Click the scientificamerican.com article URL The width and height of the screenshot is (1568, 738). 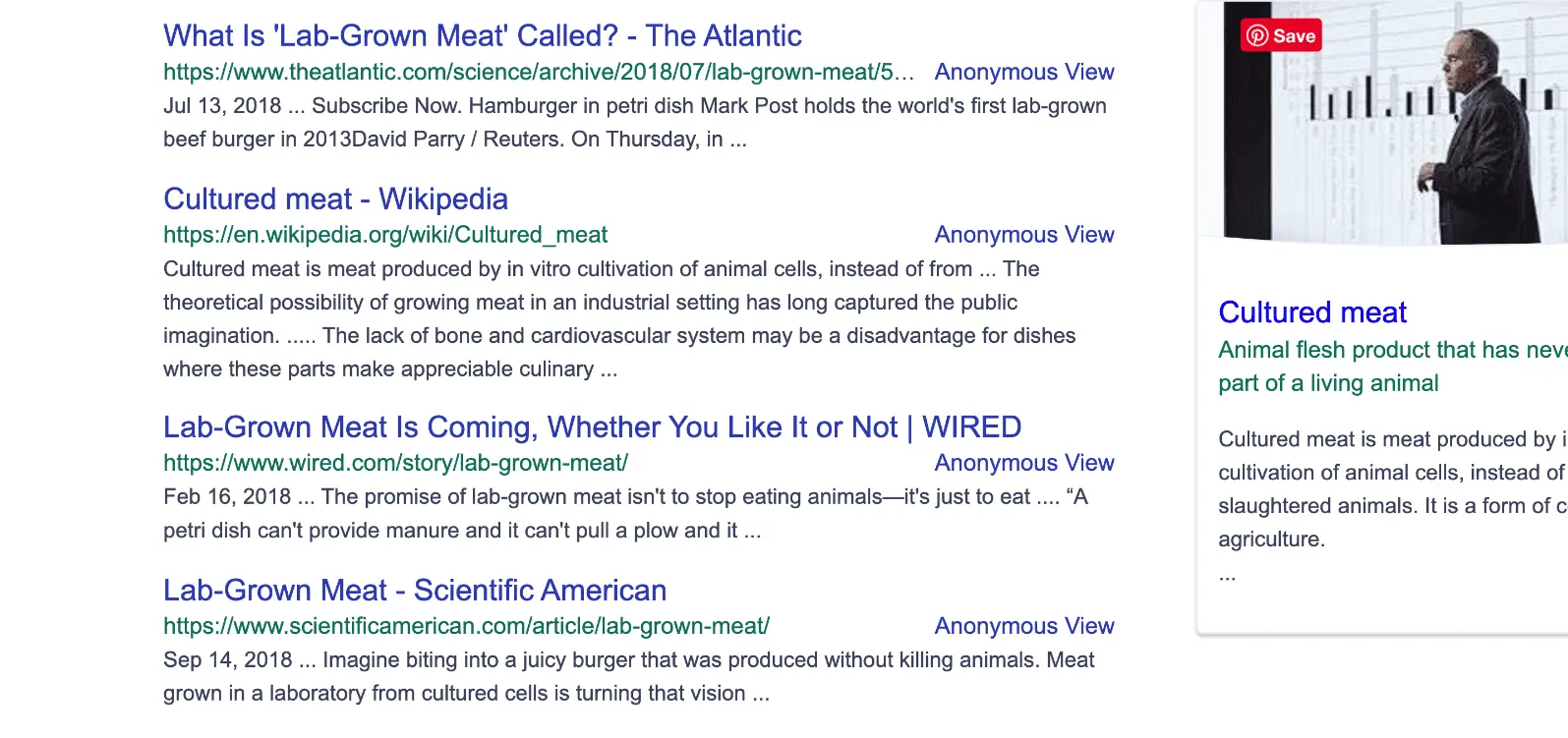(466, 626)
